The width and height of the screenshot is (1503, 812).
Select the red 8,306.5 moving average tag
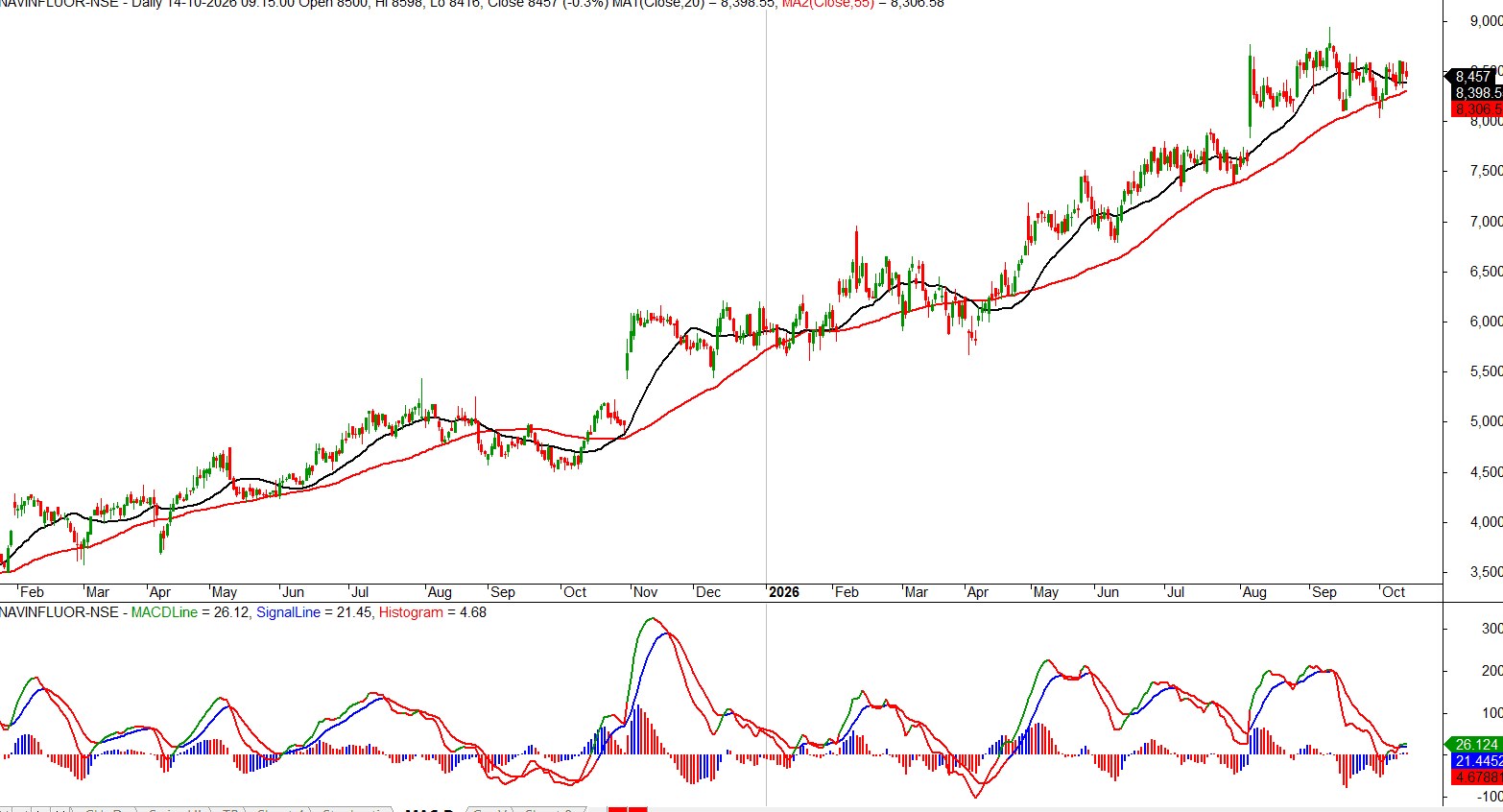(x=1477, y=108)
